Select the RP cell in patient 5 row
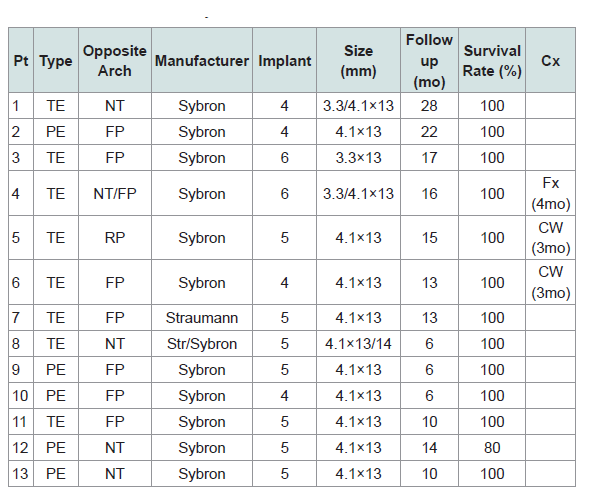 click(115, 237)
